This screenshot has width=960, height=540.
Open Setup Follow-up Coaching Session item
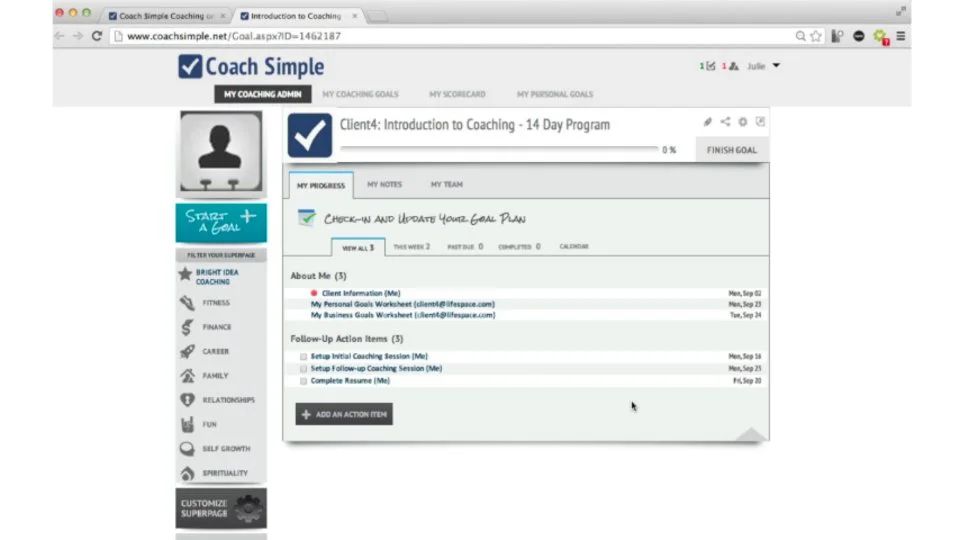(376, 369)
